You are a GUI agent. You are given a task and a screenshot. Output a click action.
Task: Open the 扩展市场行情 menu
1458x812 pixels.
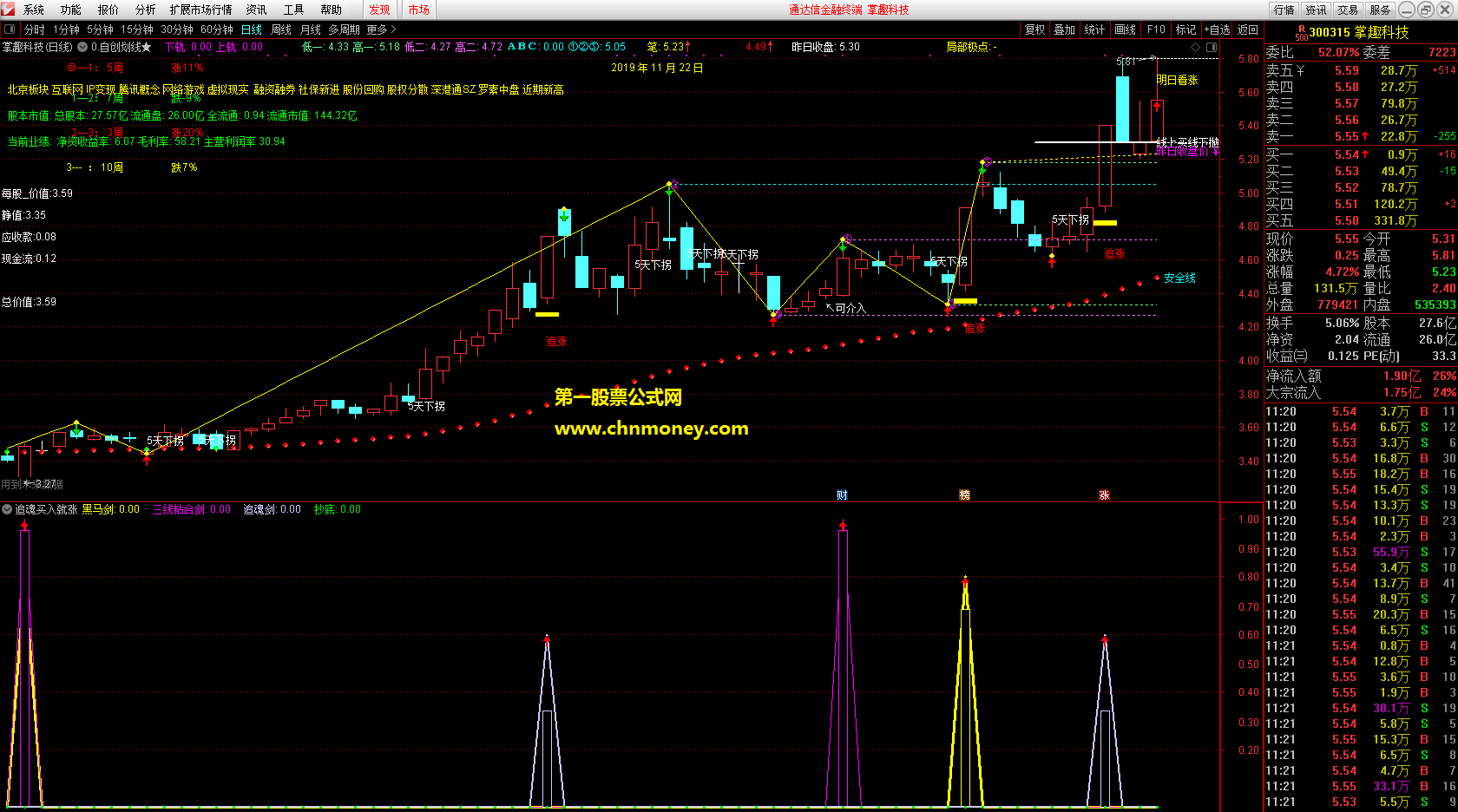201,10
